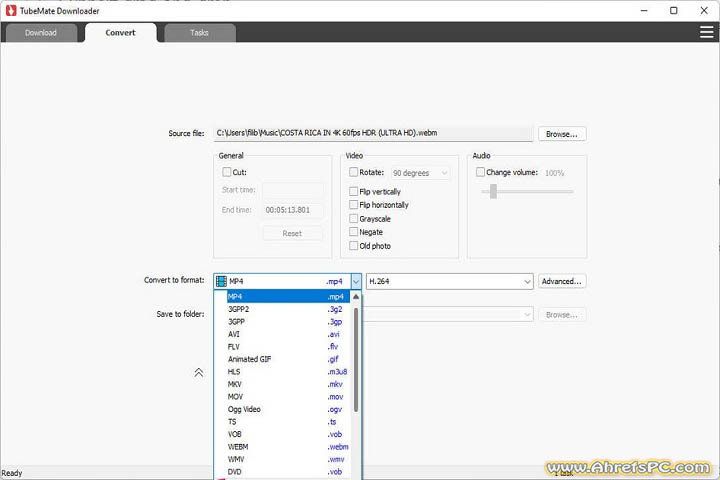720x480 pixels.
Task: Click the End time field 00:05:13.801
Action: [x=292, y=210]
